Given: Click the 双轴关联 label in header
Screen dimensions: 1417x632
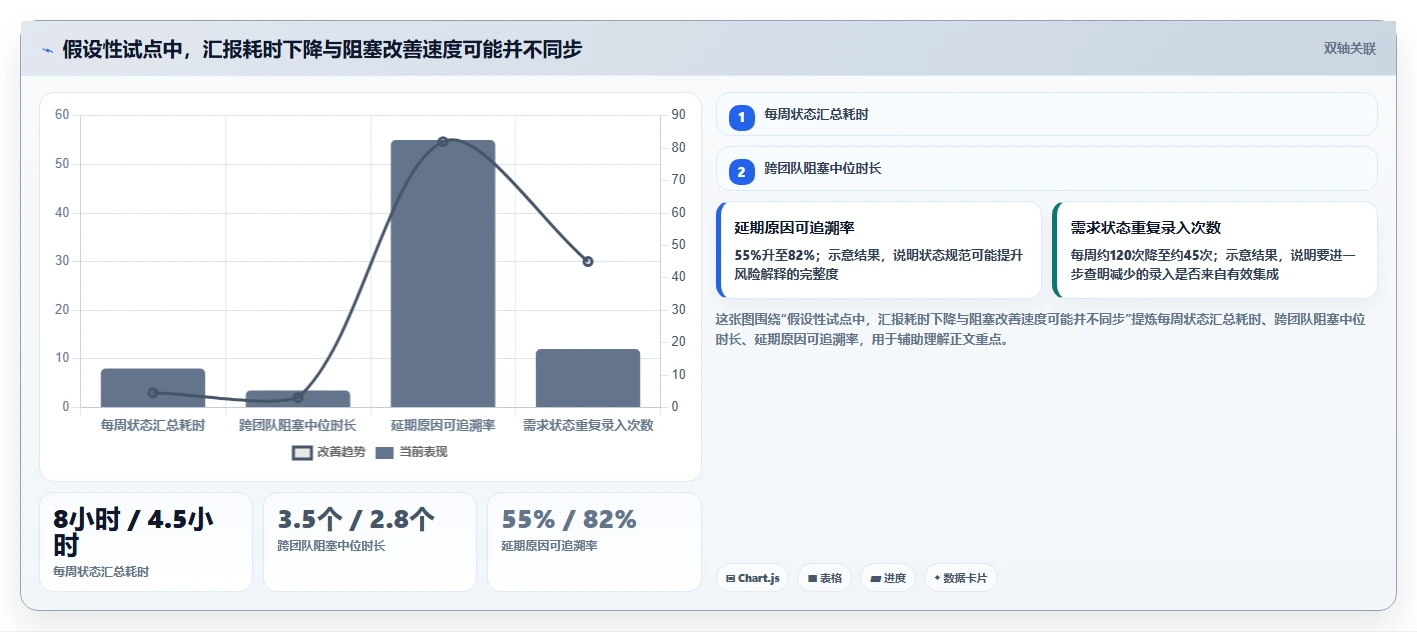Looking at the screenshot, I should 1349,48.
